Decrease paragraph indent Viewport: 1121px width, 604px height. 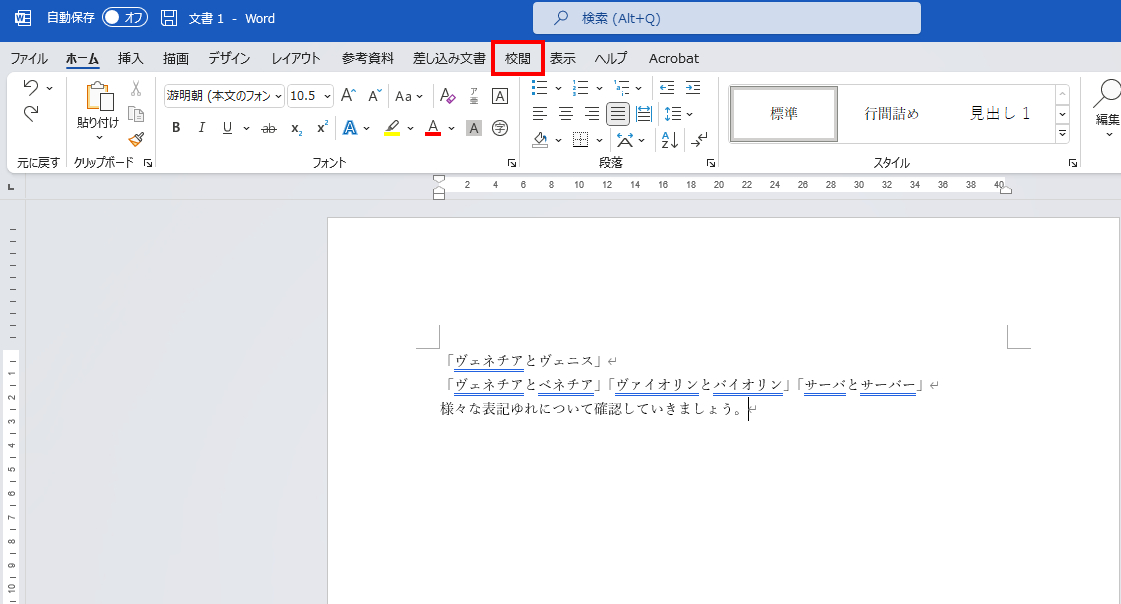tap(667, 88)
